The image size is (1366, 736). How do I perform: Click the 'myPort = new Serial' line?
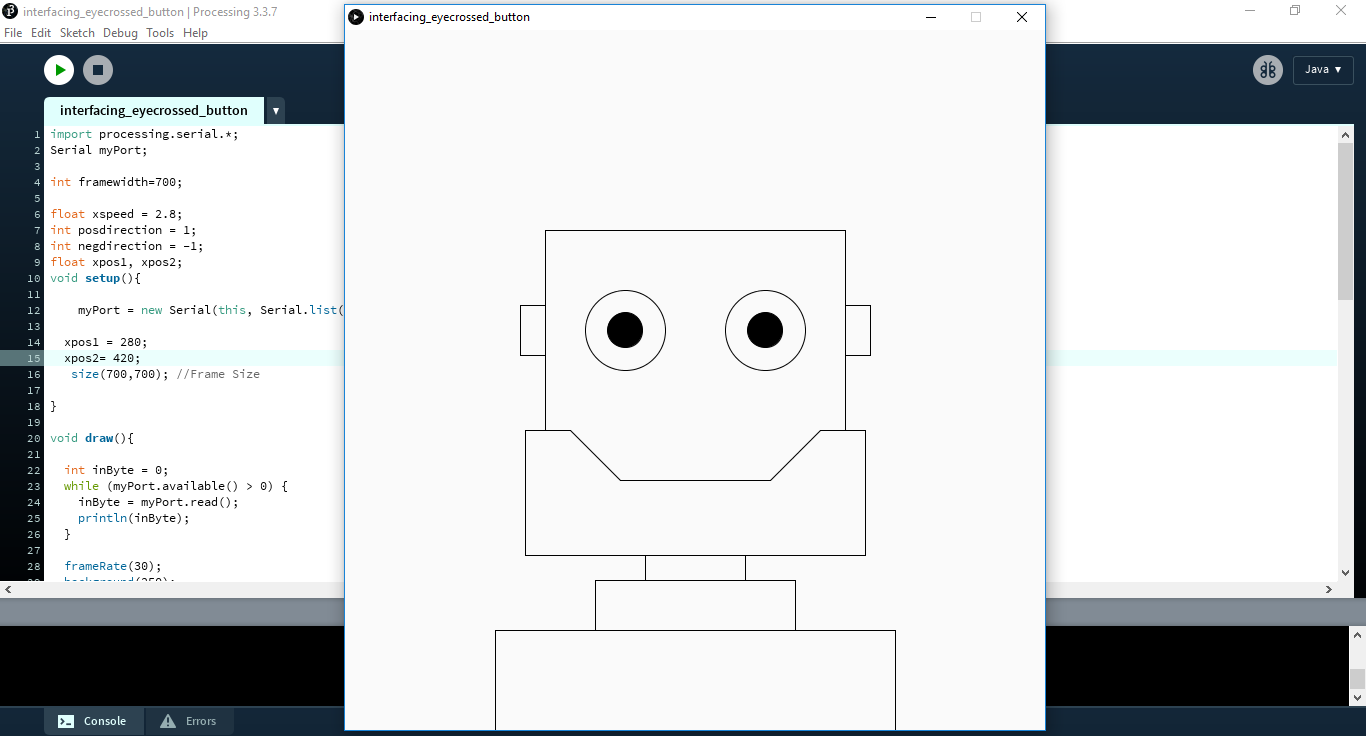[x=211, y=310]
